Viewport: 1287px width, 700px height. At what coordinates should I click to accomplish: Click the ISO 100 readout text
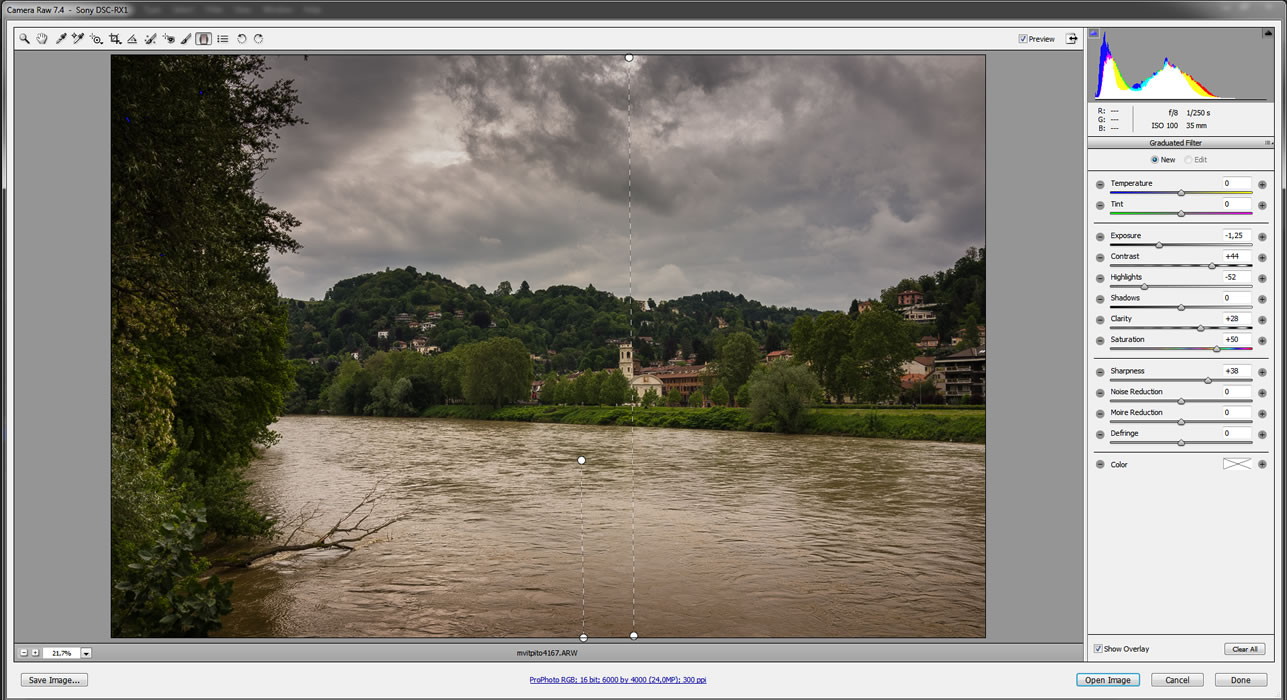click(1164, 126)
